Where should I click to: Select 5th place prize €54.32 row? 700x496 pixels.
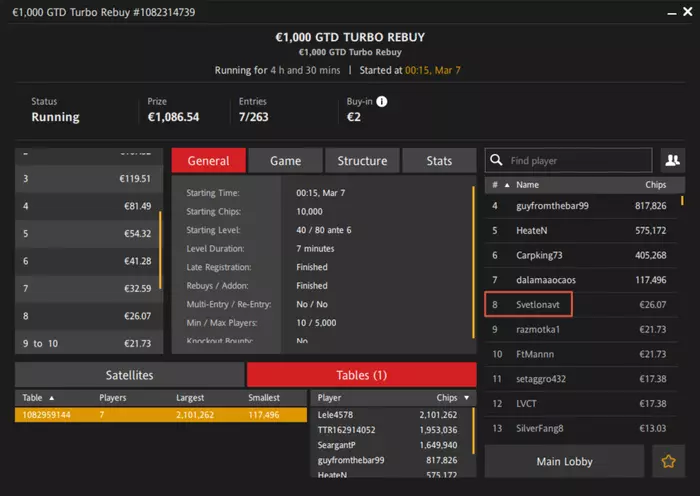(88, 233)
